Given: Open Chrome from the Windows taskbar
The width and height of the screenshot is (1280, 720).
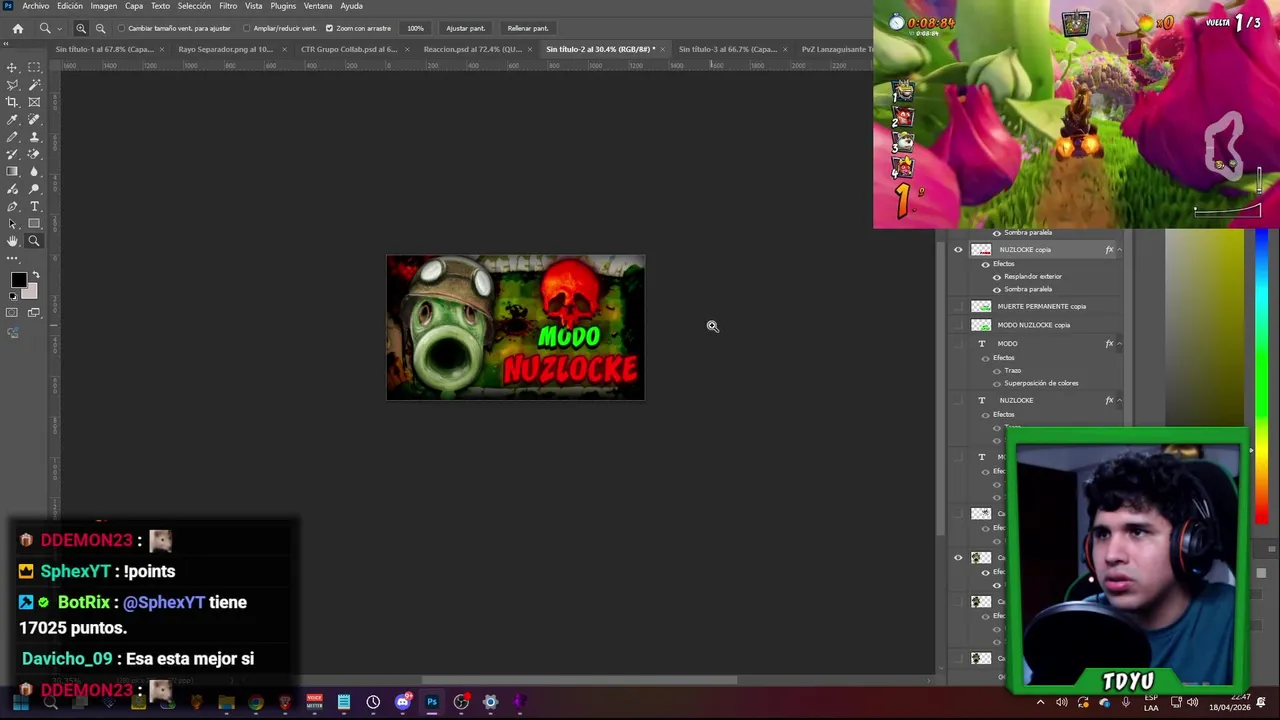Looking at the screenshot, I should point(256,702).
